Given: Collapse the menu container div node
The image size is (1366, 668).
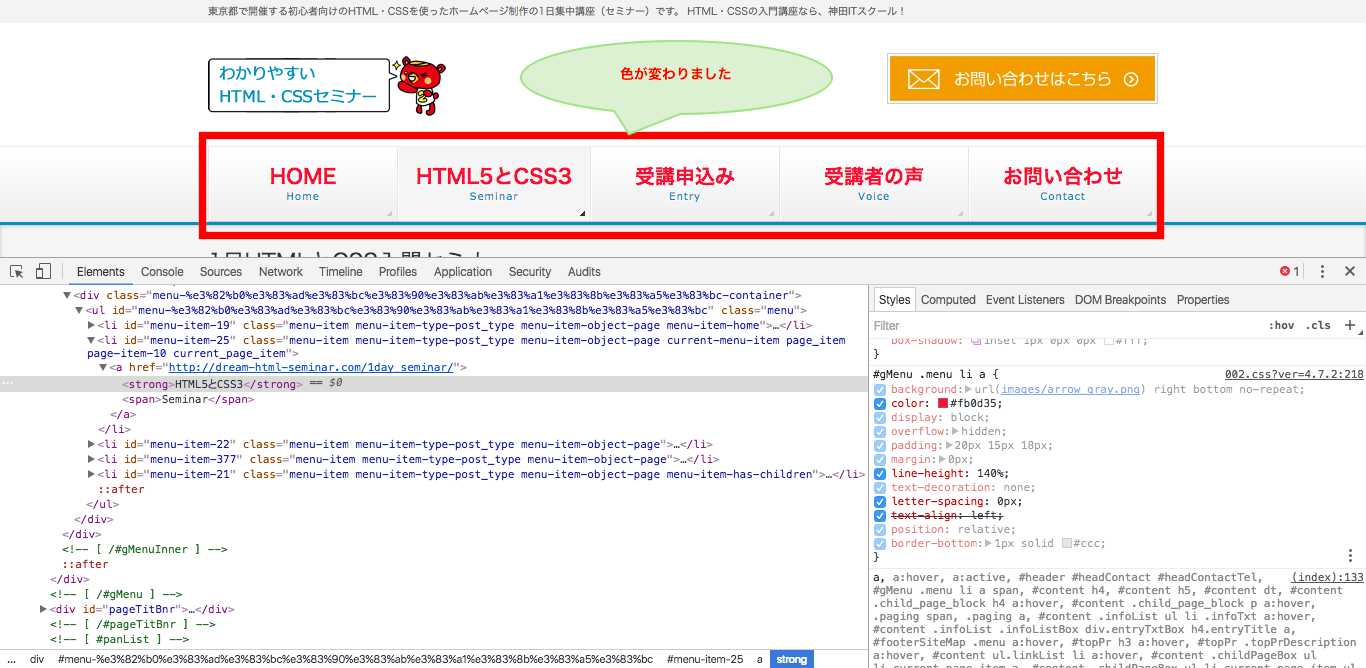Looking at the screenshot, I should point(67,296).
